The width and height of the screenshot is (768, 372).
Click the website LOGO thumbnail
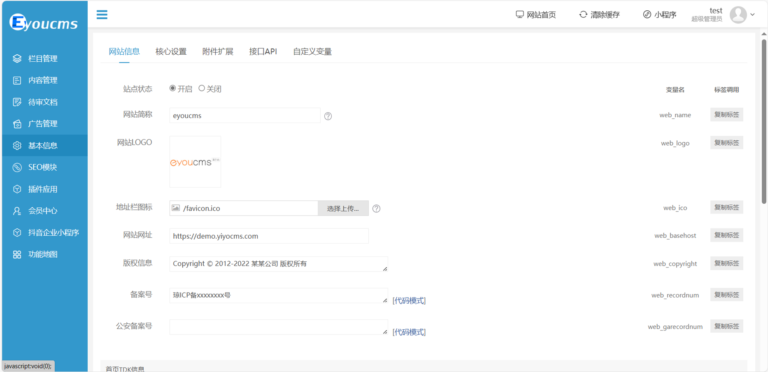(x=195, y=162)
